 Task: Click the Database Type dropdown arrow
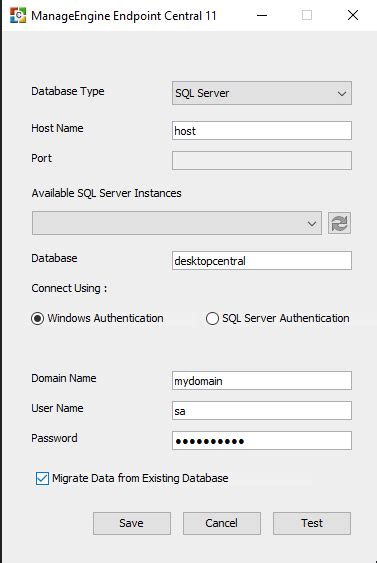pos(341,93)
